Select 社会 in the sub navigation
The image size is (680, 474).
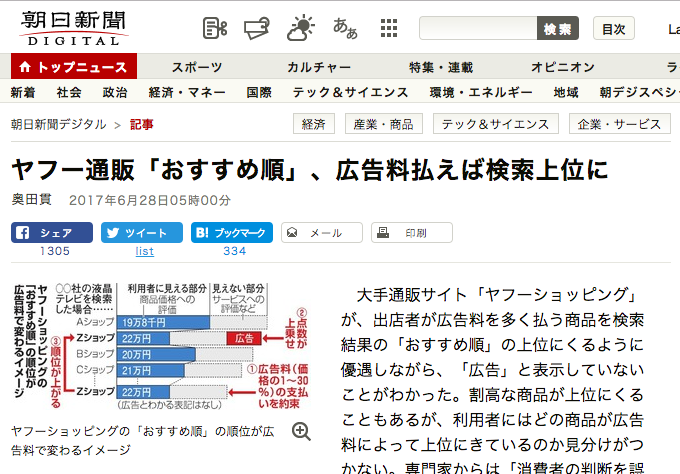pos(69,92)
